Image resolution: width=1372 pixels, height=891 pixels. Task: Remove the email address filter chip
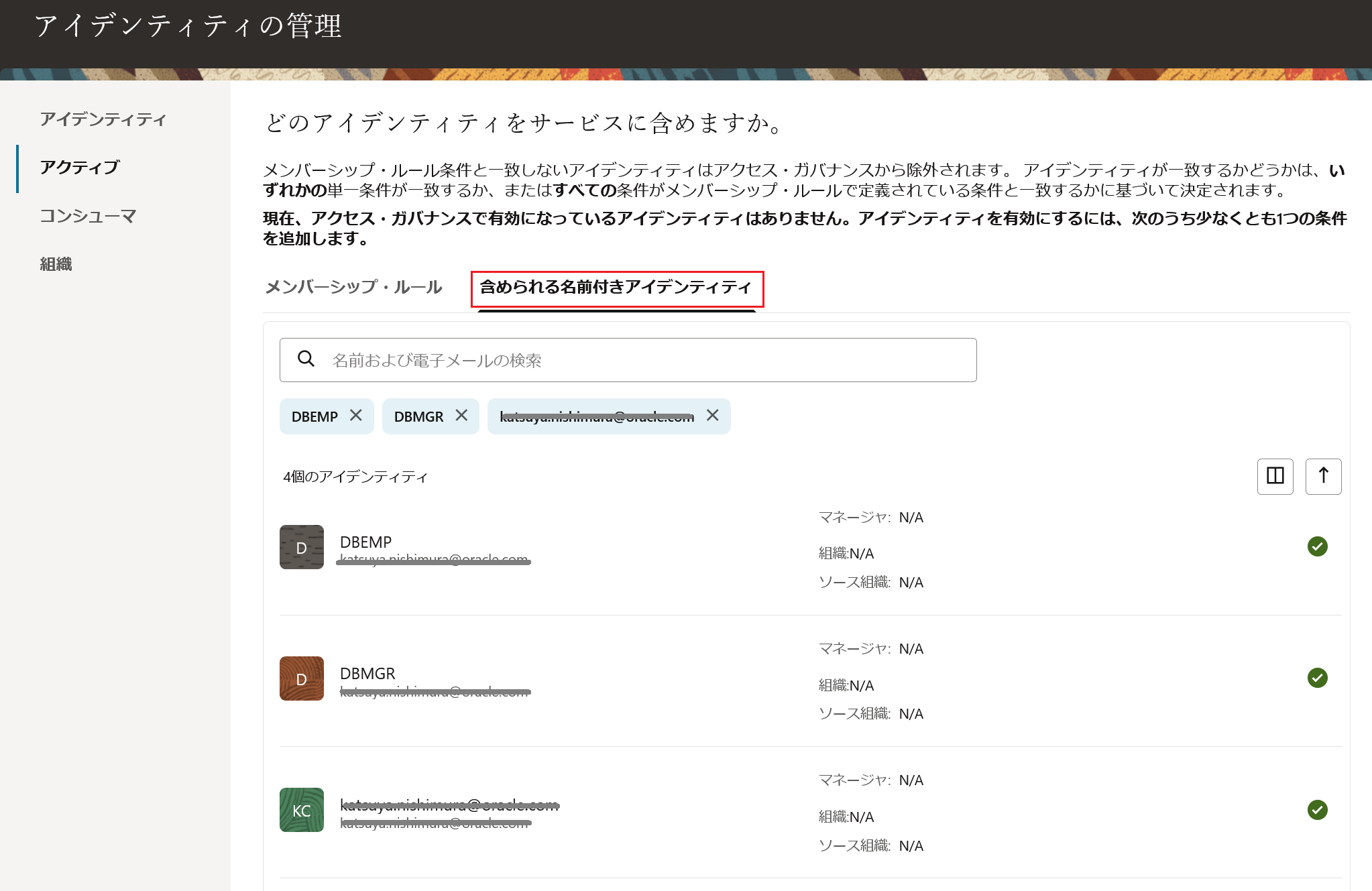(713, 416)
